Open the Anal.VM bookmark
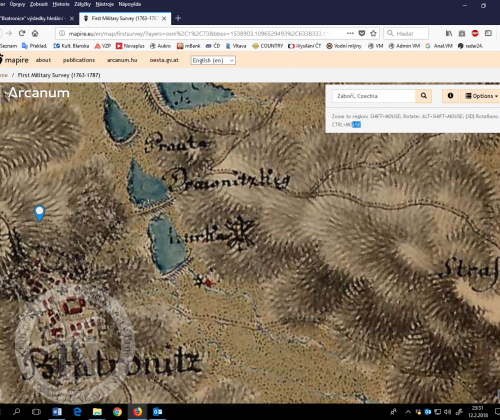This screenshot has width=500, height=420. click(439, 46)
